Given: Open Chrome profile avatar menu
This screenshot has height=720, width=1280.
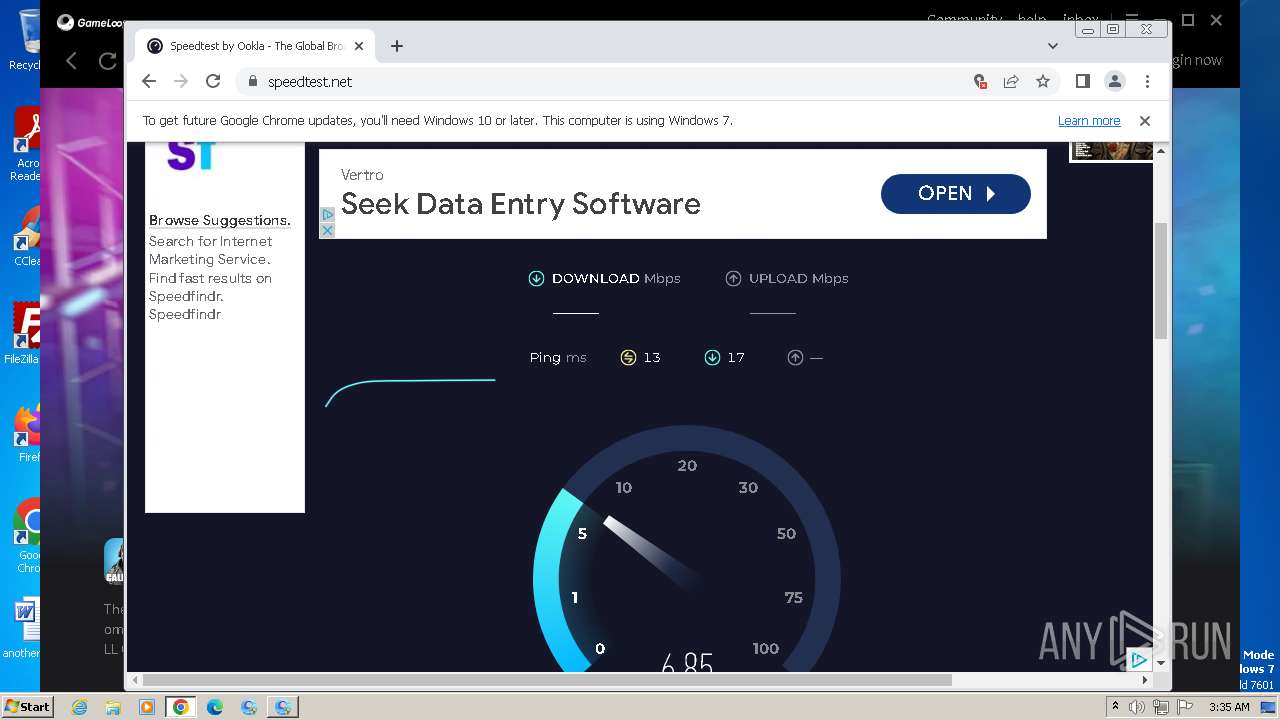Looking at the screenshot, I should point(1115,82).
